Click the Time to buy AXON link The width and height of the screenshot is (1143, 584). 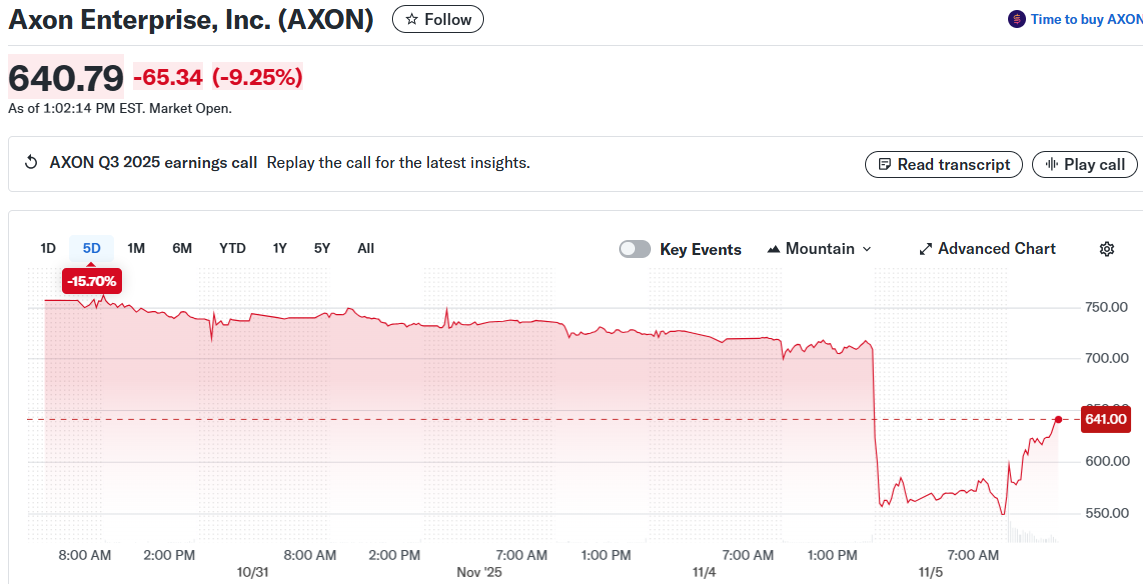click(1085, 18)
